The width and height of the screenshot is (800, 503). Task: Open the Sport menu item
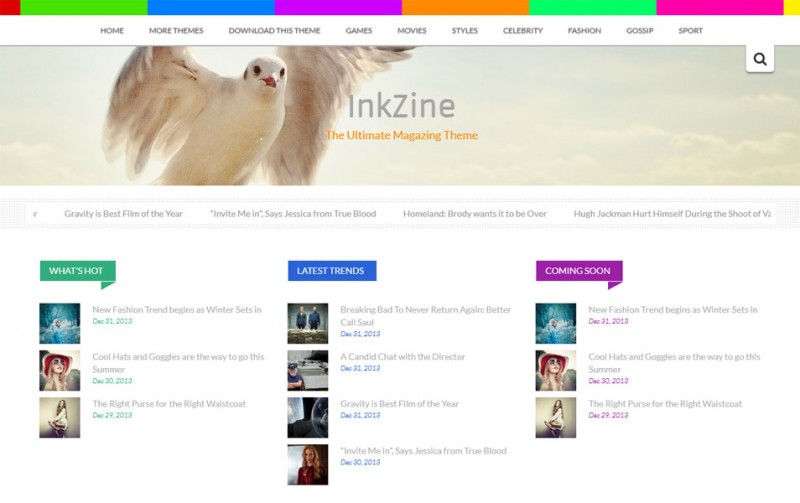point(690,31)
